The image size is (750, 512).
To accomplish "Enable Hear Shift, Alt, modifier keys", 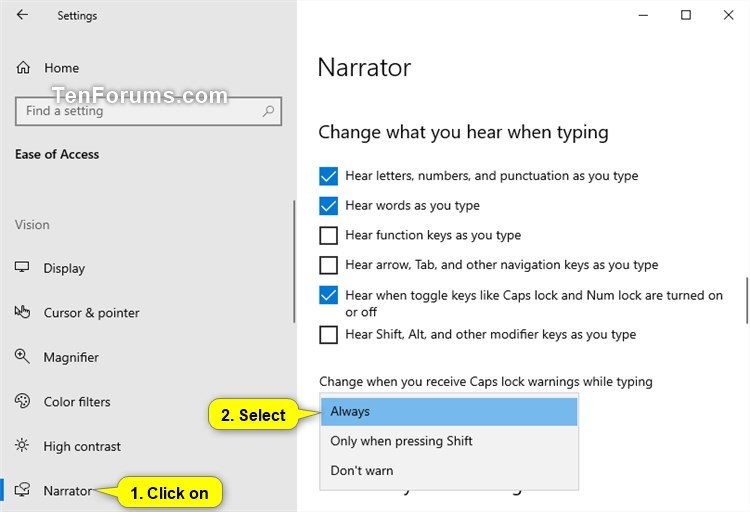I will pos(329,334).
